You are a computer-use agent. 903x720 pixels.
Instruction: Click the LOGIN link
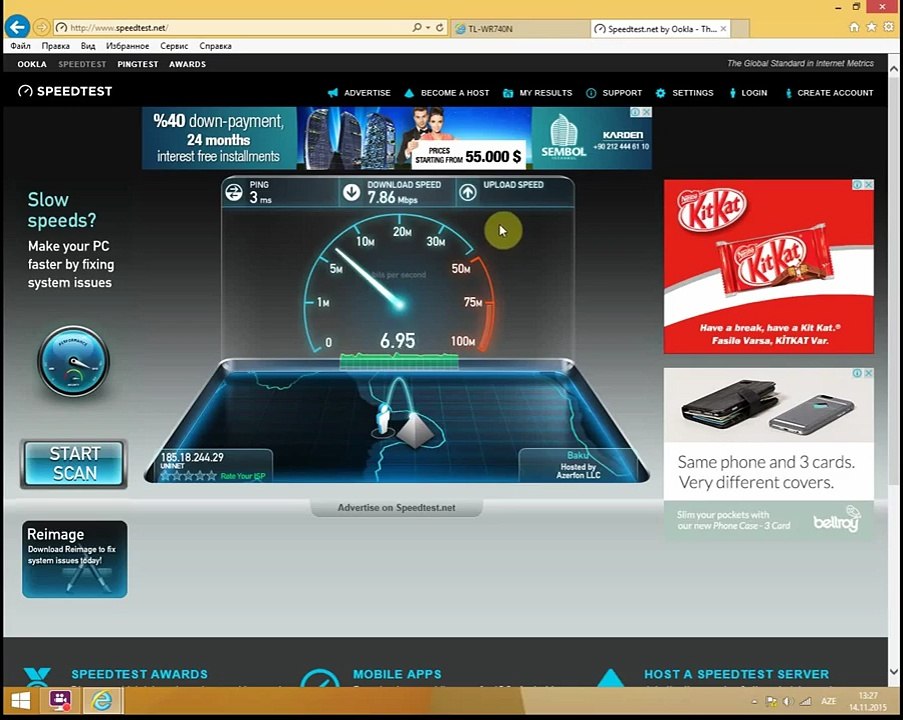click(754, 93)
